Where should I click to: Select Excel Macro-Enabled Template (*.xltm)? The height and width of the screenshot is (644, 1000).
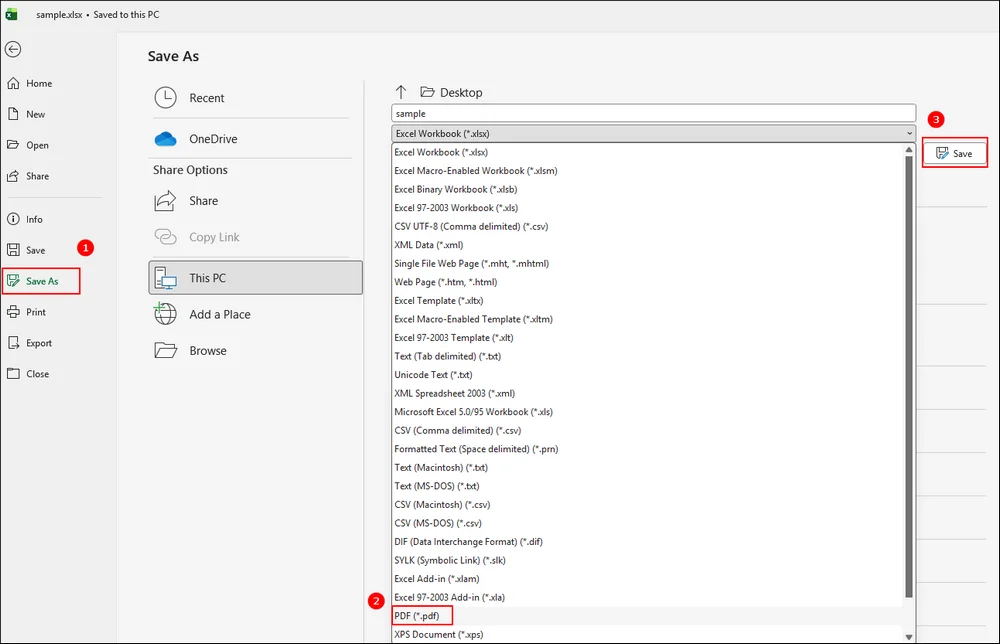[x=649, y=319]
